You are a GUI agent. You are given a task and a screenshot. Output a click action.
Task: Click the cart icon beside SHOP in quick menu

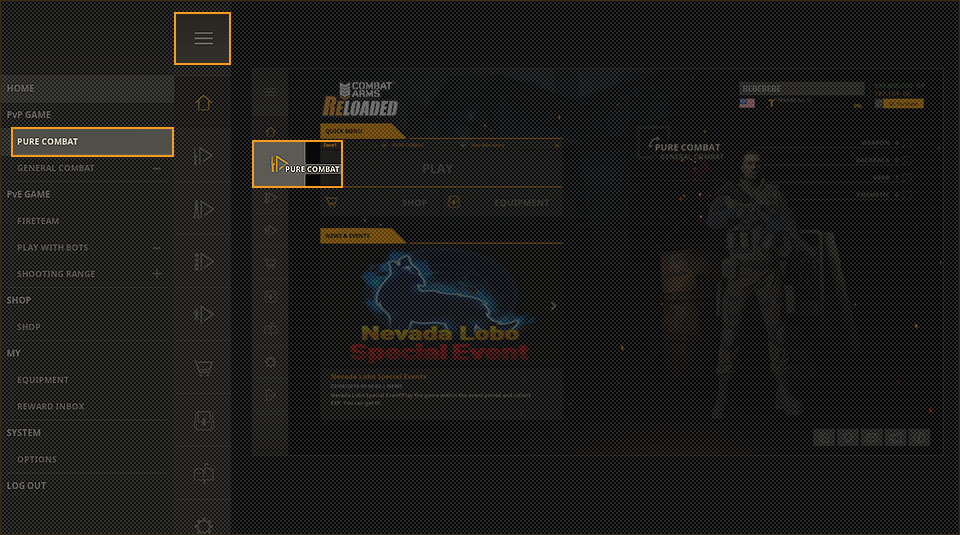point(331,201)
